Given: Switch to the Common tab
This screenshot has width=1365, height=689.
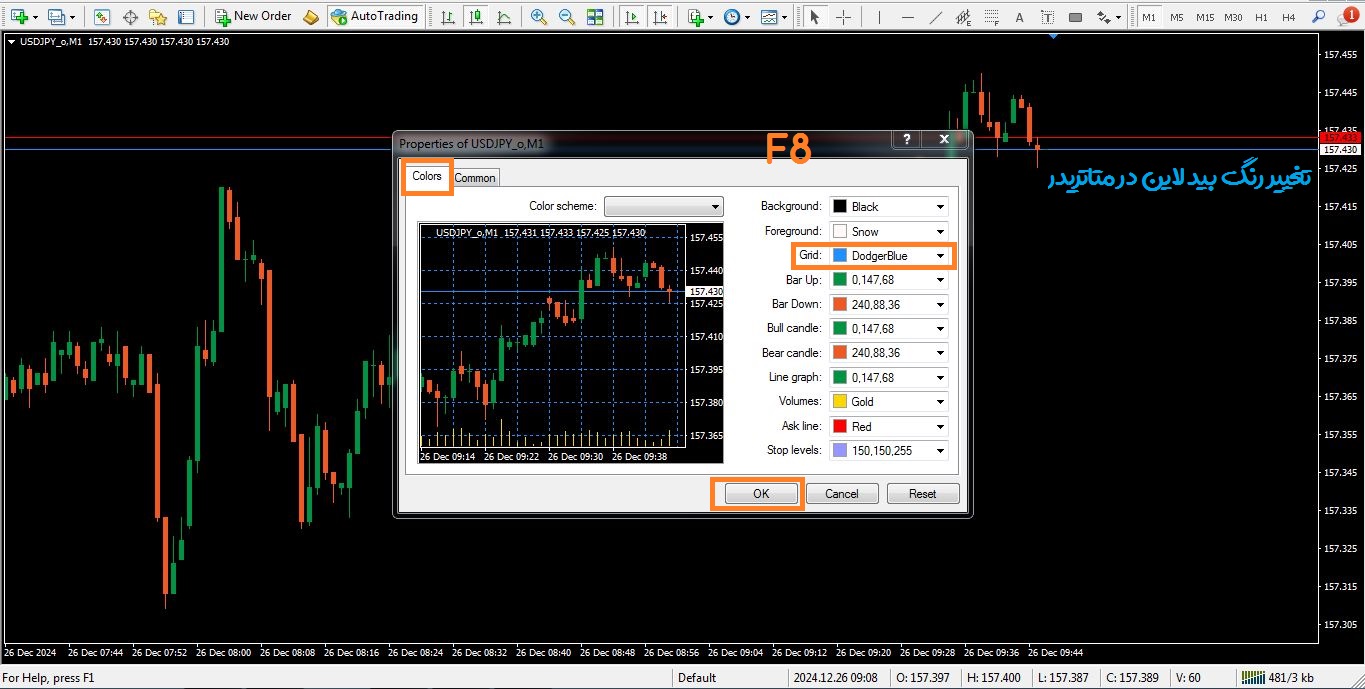Looking at the screenshot, I should [x=475, y=178].
